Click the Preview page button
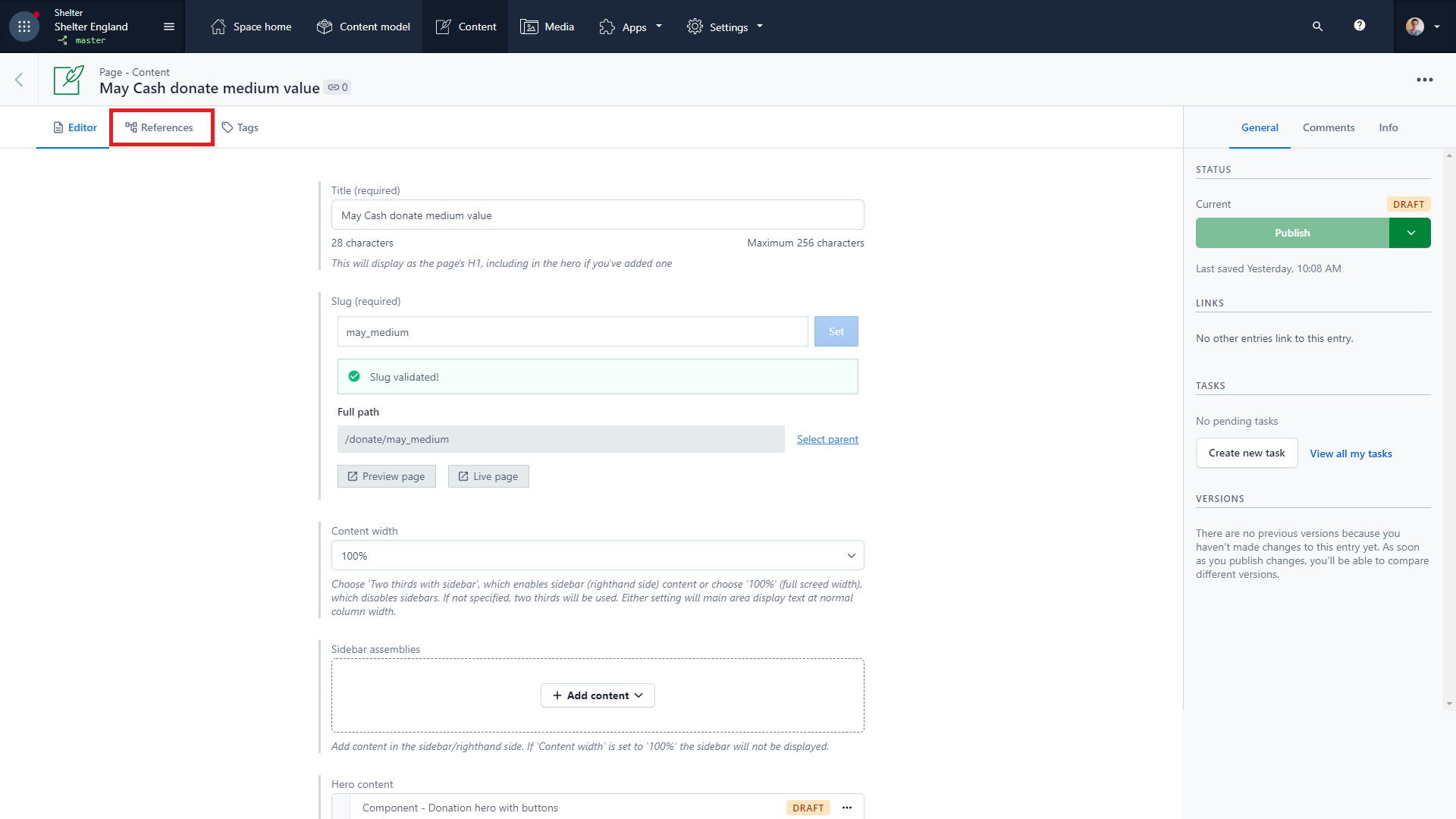The width and height of the screenshot is (1456, 819). [386, 475]
